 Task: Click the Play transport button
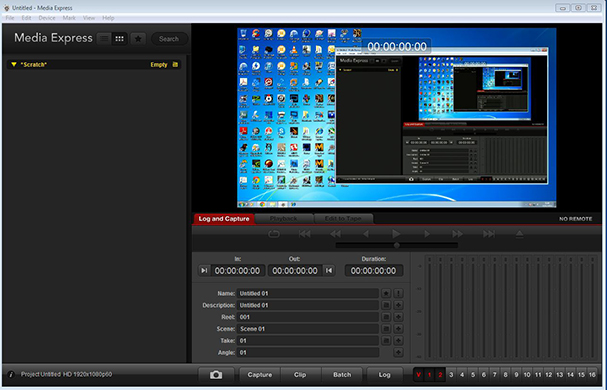[396, 234]
